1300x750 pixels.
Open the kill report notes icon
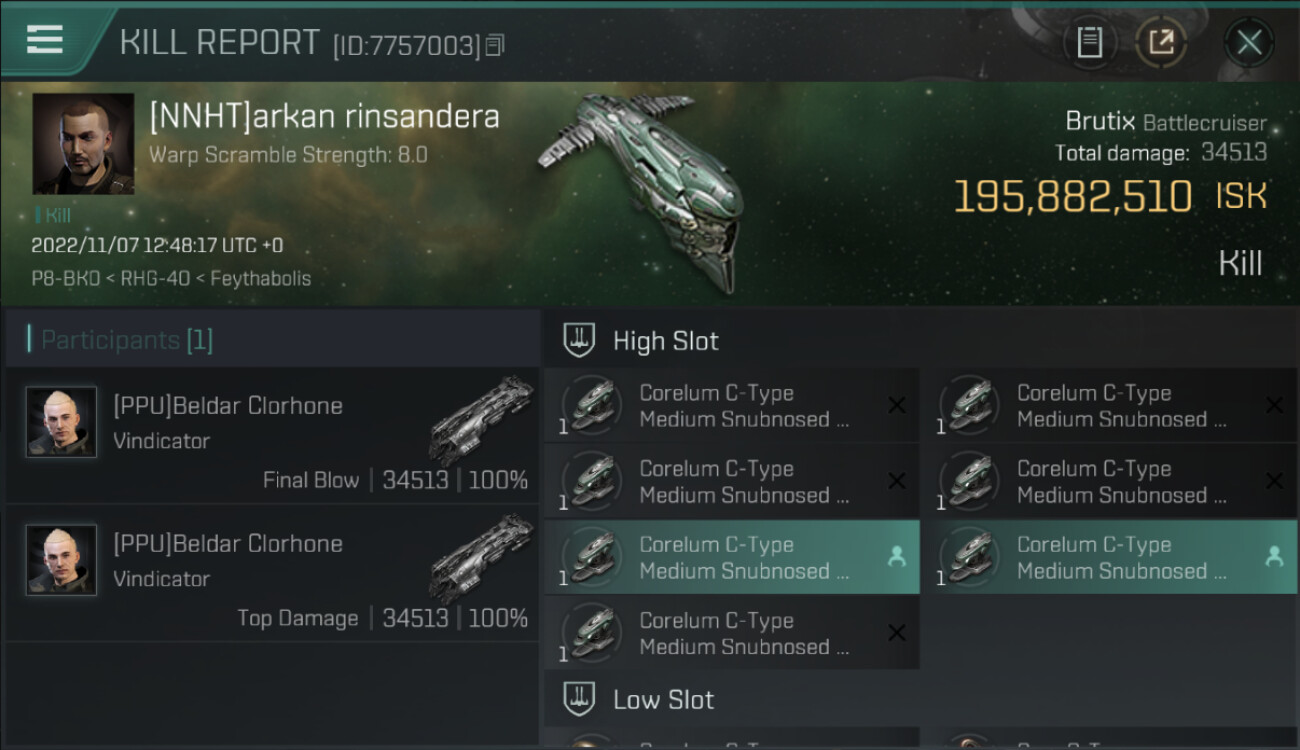(1089, 42)
